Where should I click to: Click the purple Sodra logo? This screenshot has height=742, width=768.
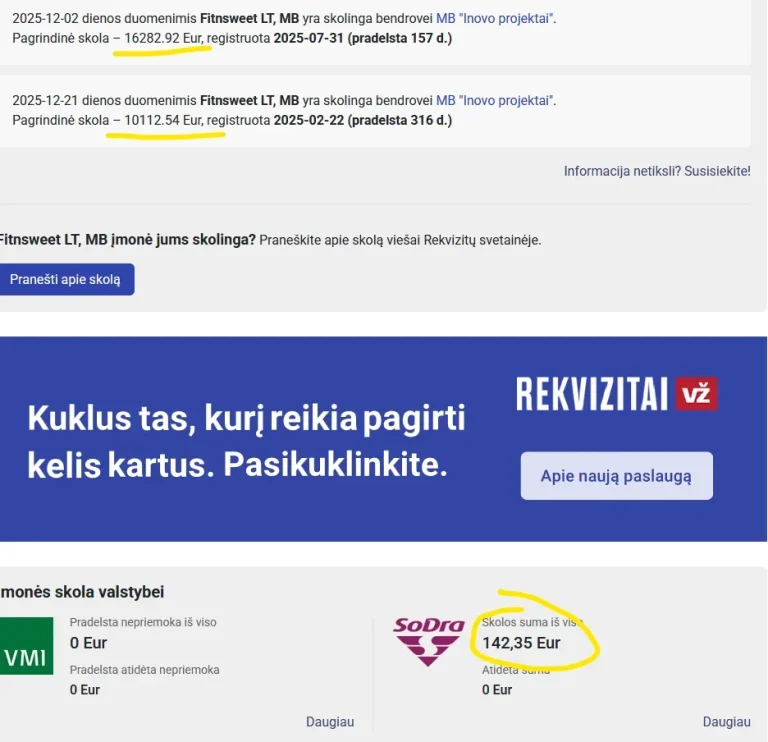(x=429, y=641)
